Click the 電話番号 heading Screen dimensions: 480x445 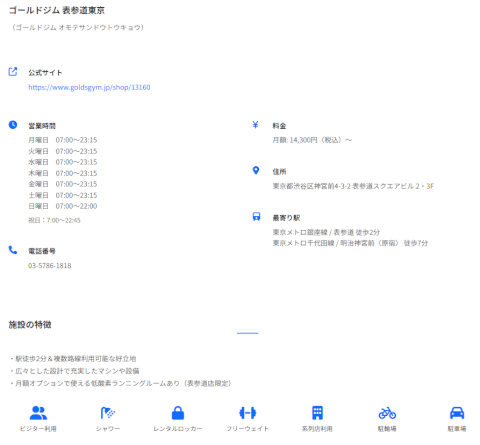pos(42,251)
